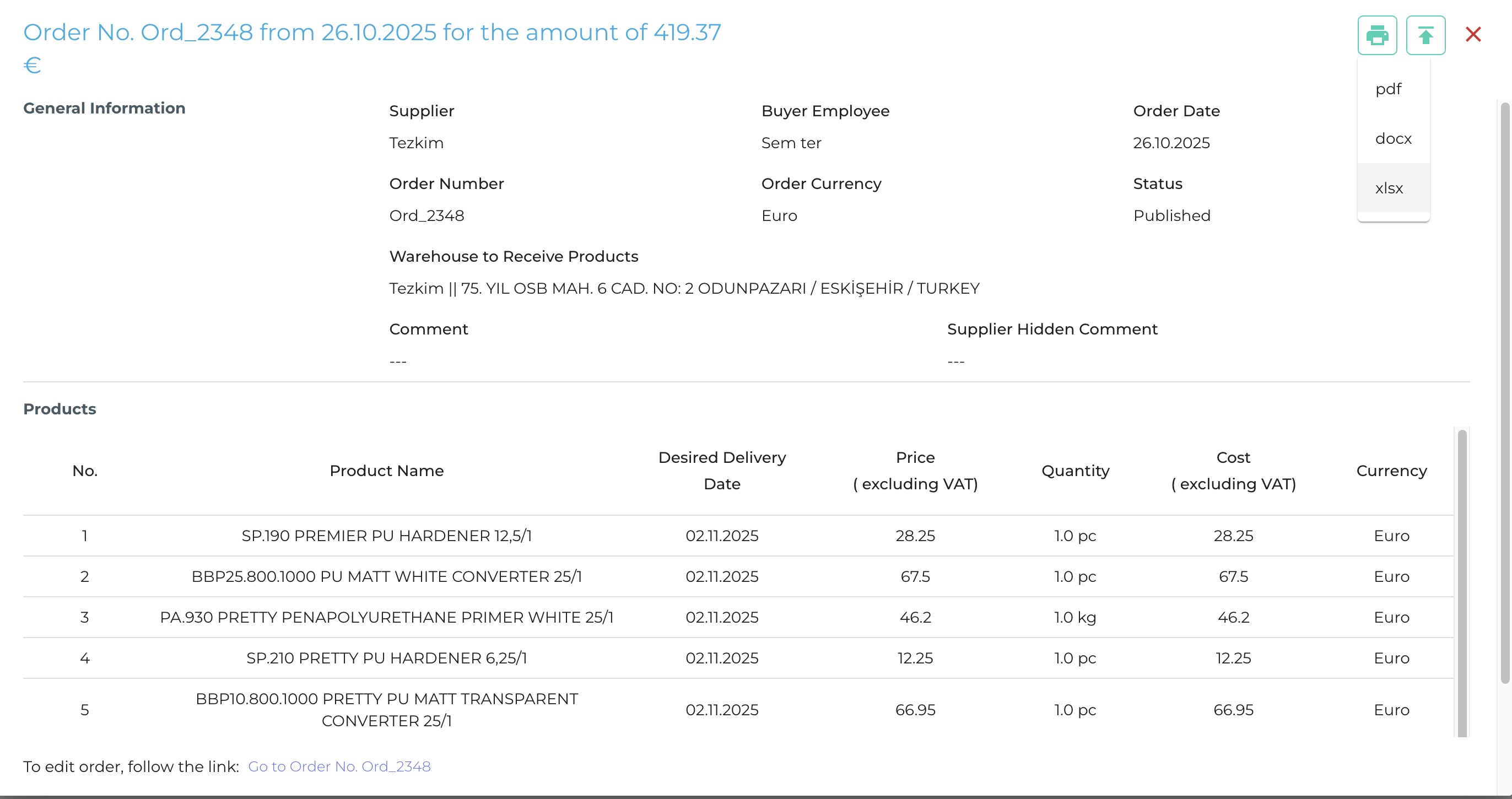Viewport: 1512px width, 799px height.
Task: Open the export/download icon
Action: (x=1425, y=35)
